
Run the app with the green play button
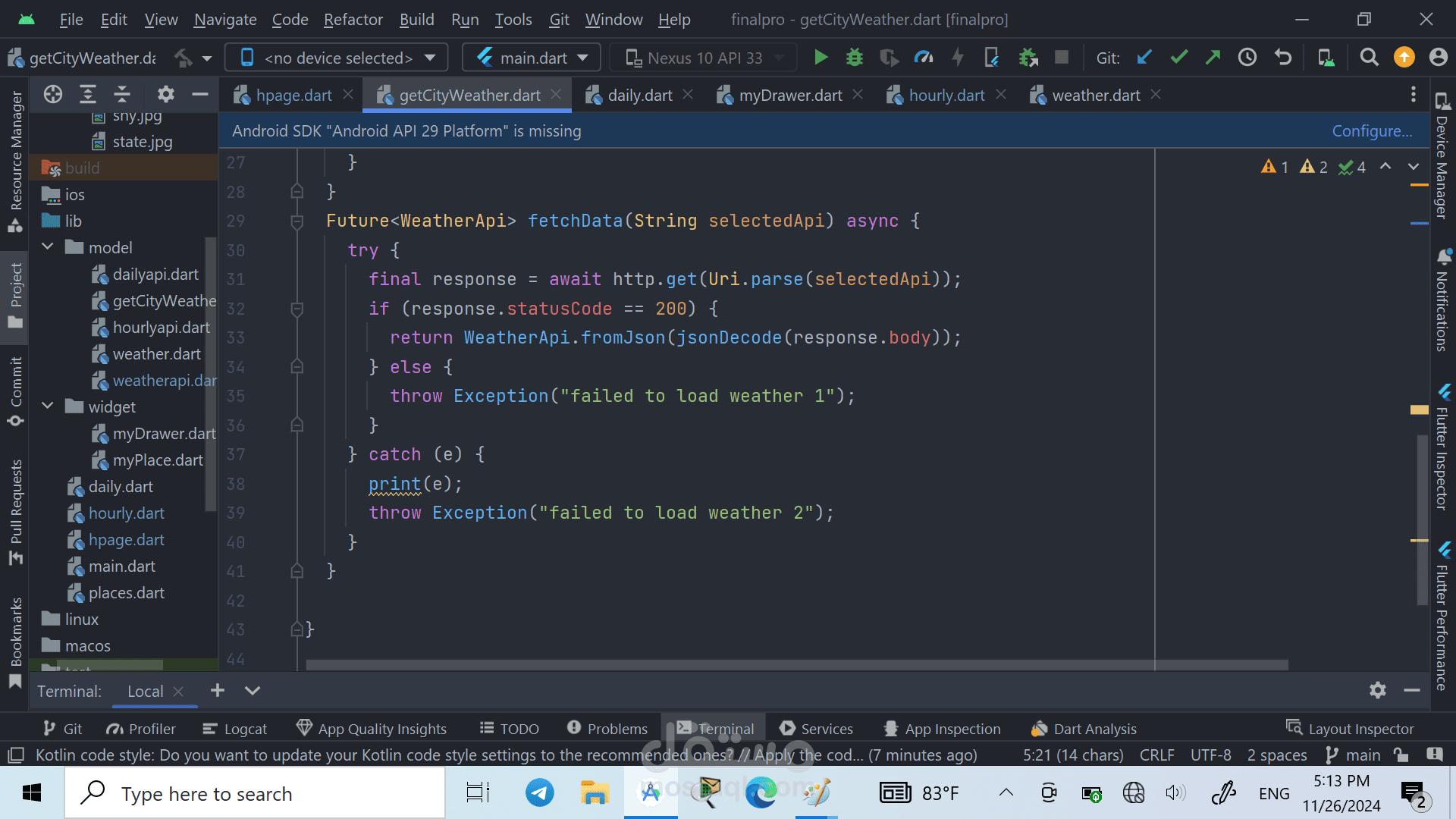pyautogui.click(x=820, y=58)
